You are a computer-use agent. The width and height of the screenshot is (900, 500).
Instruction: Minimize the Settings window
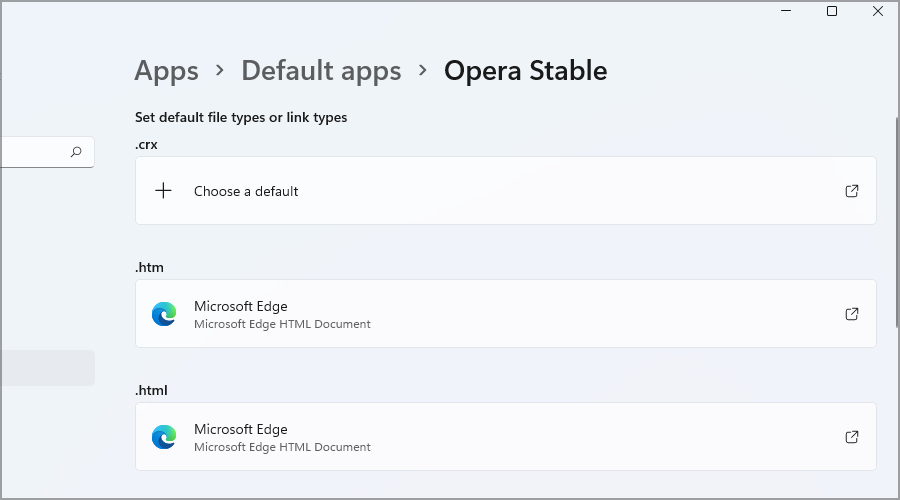point(786,11)
